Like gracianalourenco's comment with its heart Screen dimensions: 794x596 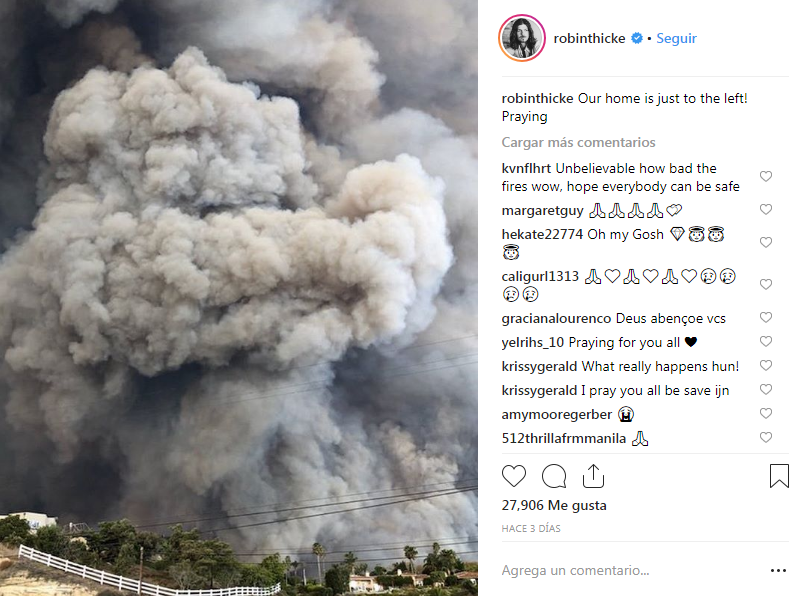tap(766, 317)
